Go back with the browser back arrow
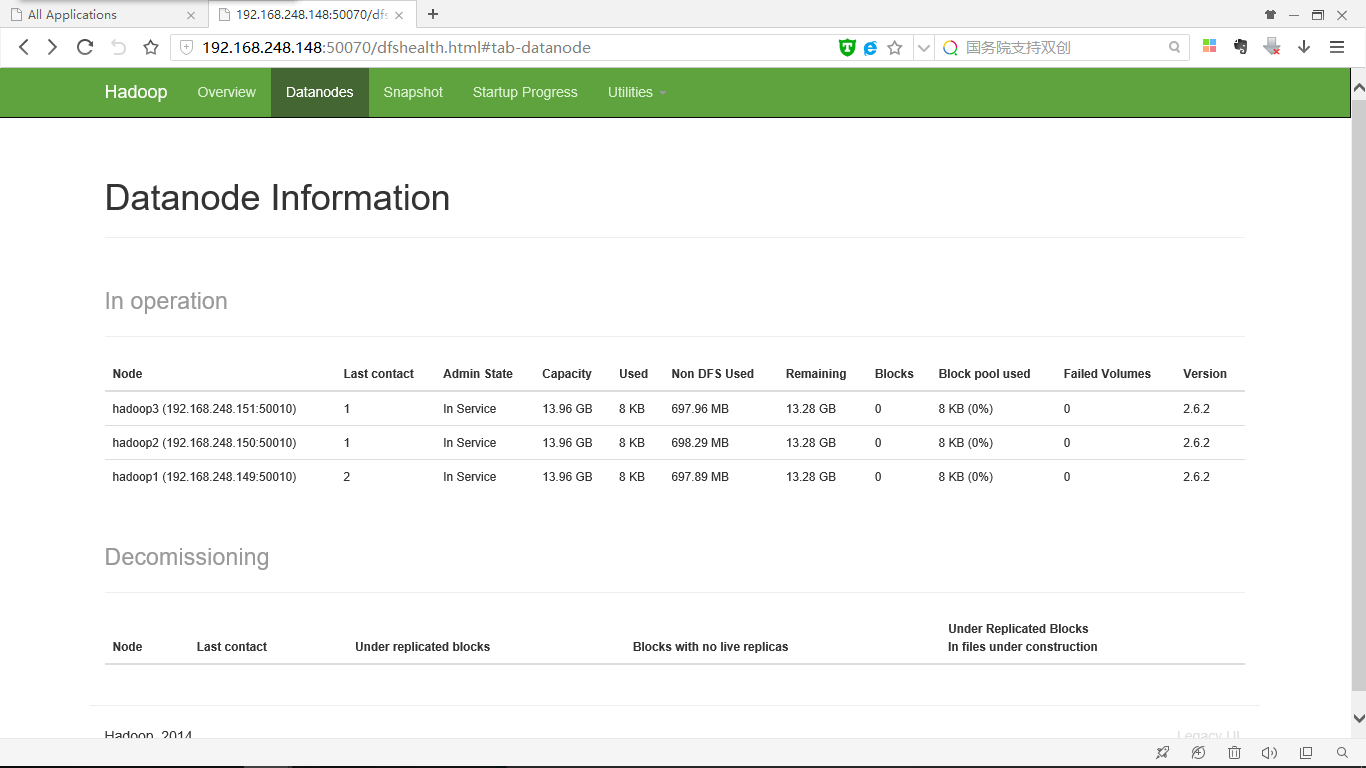 pos(24,47)
